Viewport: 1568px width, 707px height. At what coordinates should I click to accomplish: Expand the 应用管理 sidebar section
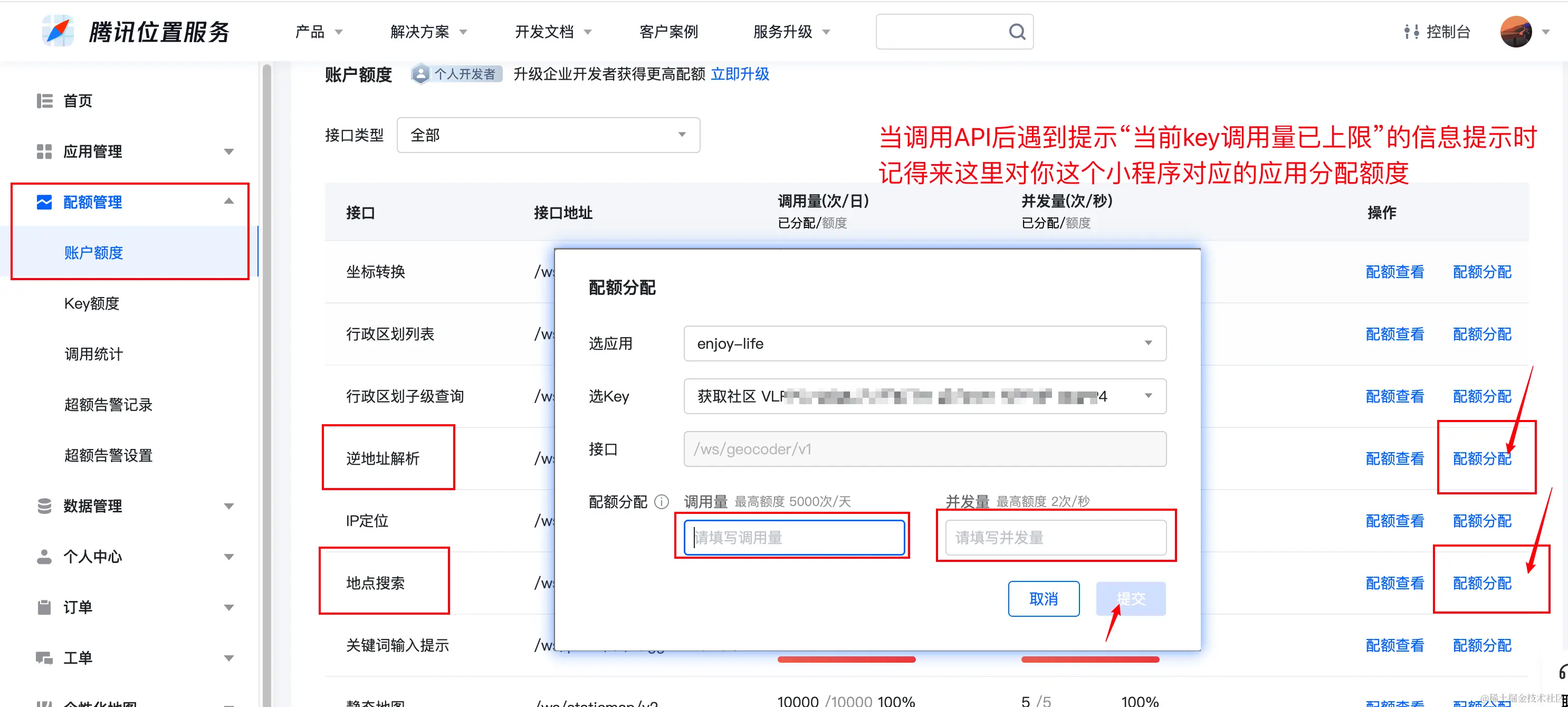click(x=229, y=151)
